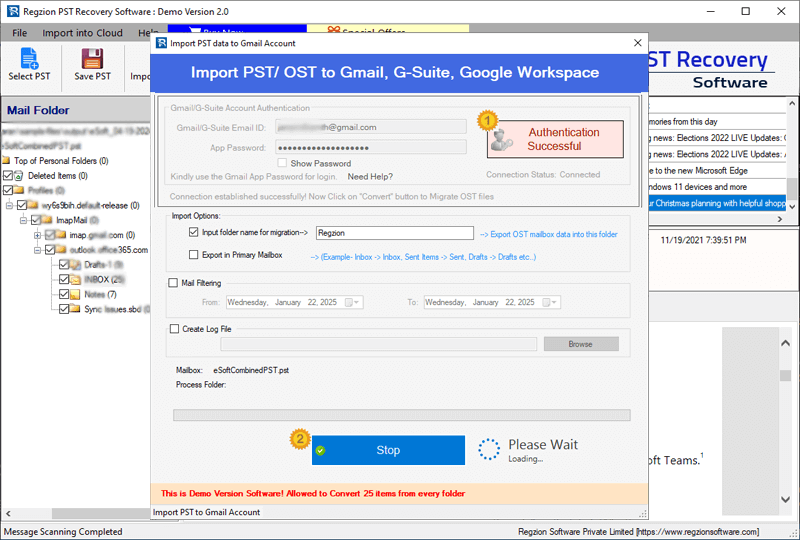Click the INBOX folder icon

(75, 279)
